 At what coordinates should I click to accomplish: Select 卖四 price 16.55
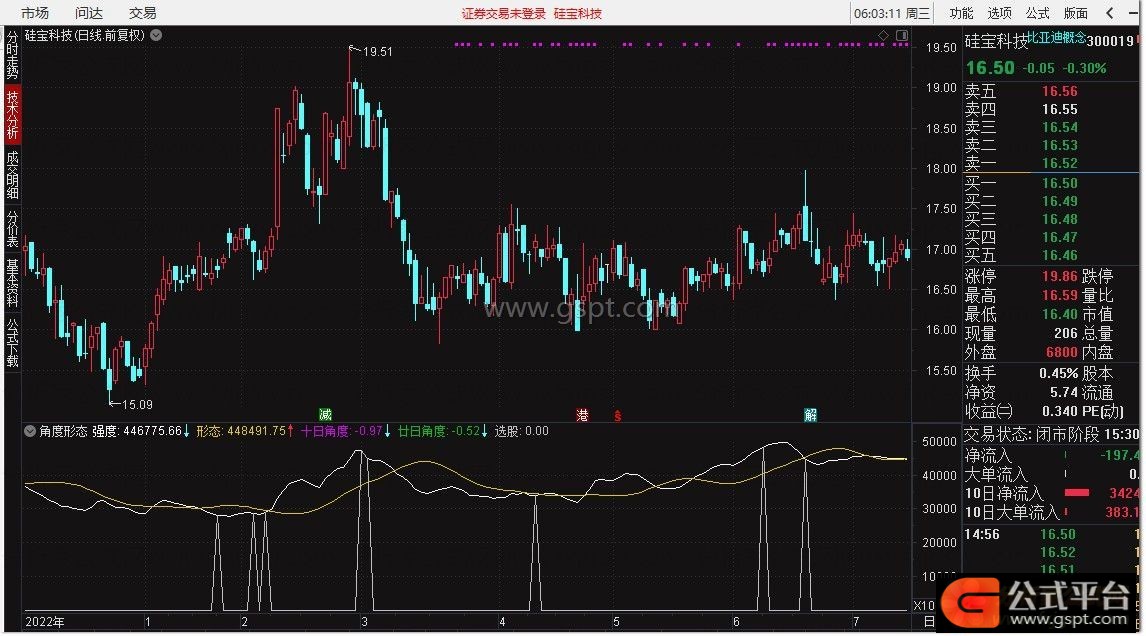click(1060, 110)
